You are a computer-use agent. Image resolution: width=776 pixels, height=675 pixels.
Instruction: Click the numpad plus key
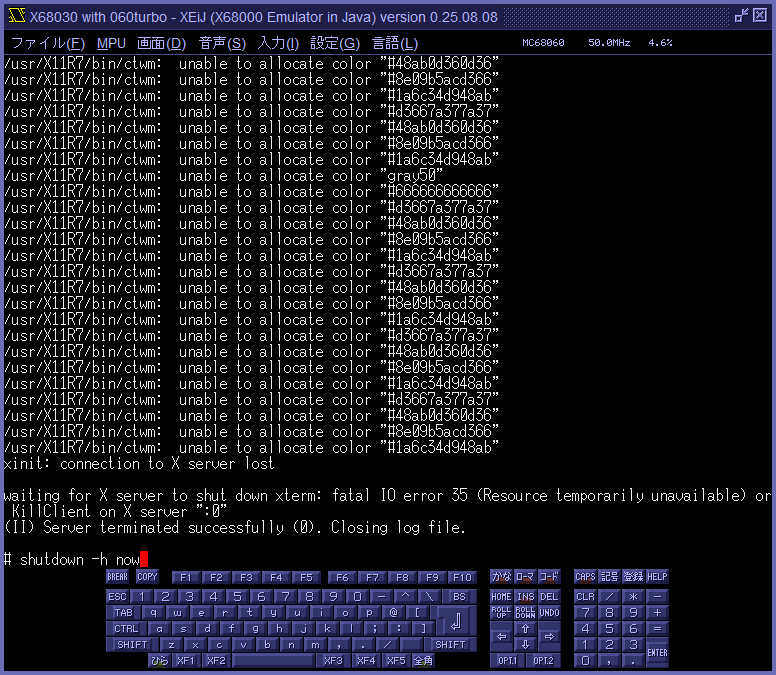point(657,613)
